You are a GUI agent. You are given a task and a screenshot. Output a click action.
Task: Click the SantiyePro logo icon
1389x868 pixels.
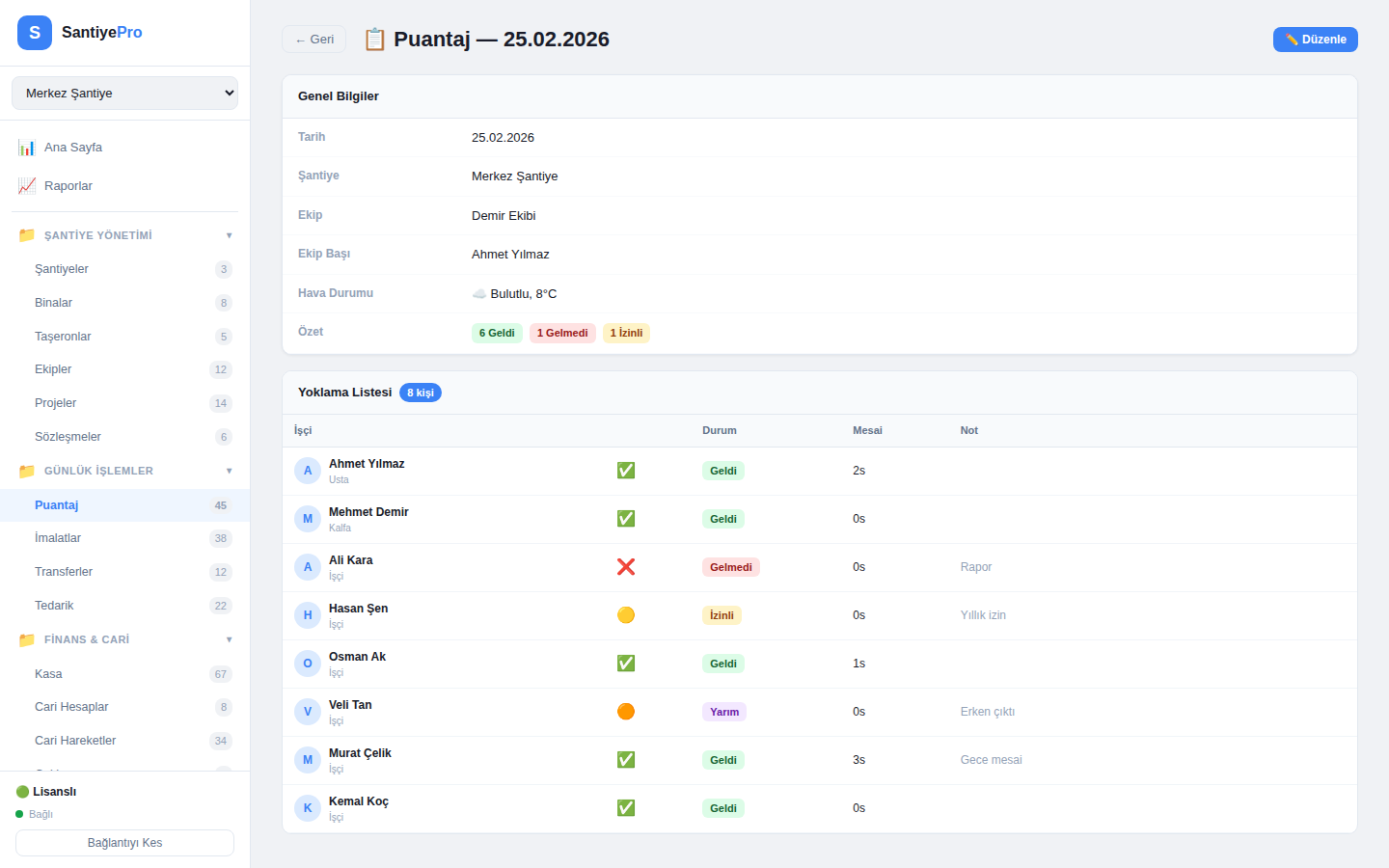coord(35,33)
